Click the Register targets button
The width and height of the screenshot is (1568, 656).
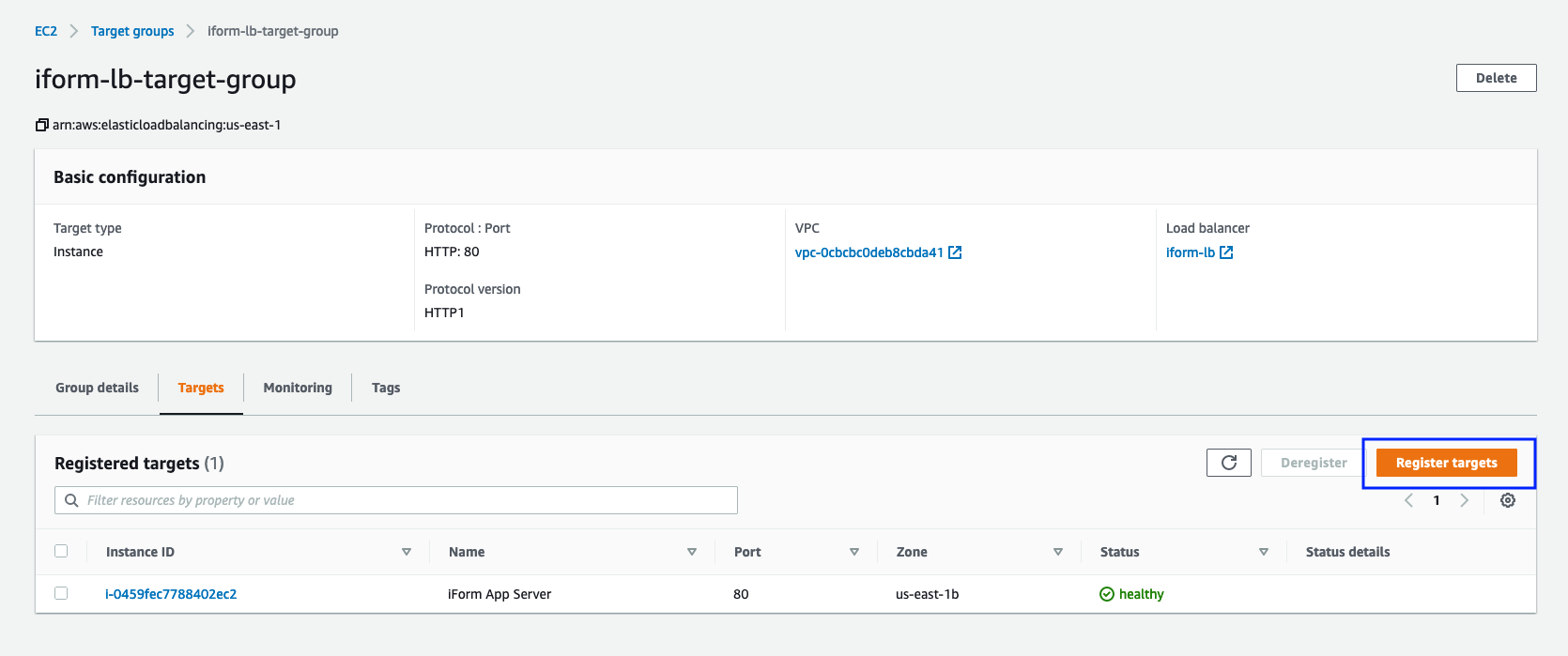tap(1446, 463)
